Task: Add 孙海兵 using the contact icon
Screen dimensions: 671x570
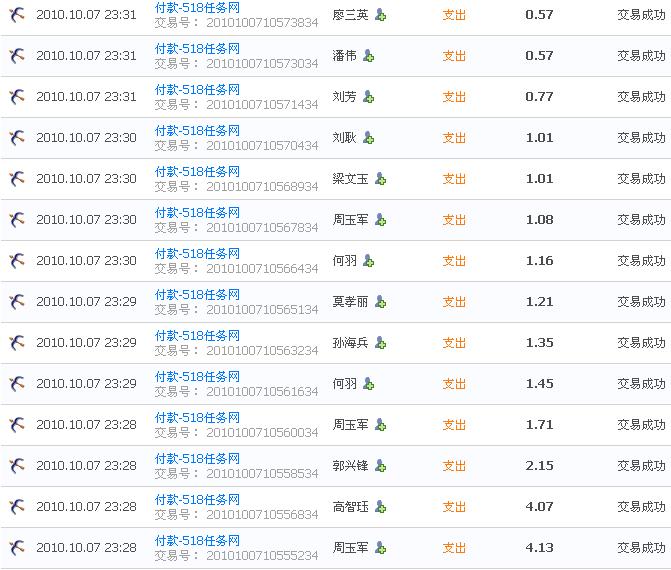Action: coord(381,343)
